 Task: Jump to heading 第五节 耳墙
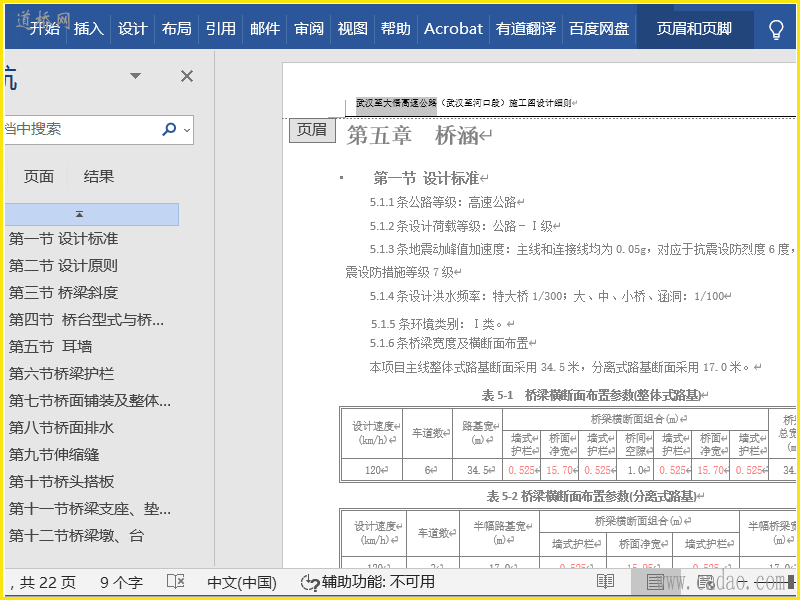51,346
